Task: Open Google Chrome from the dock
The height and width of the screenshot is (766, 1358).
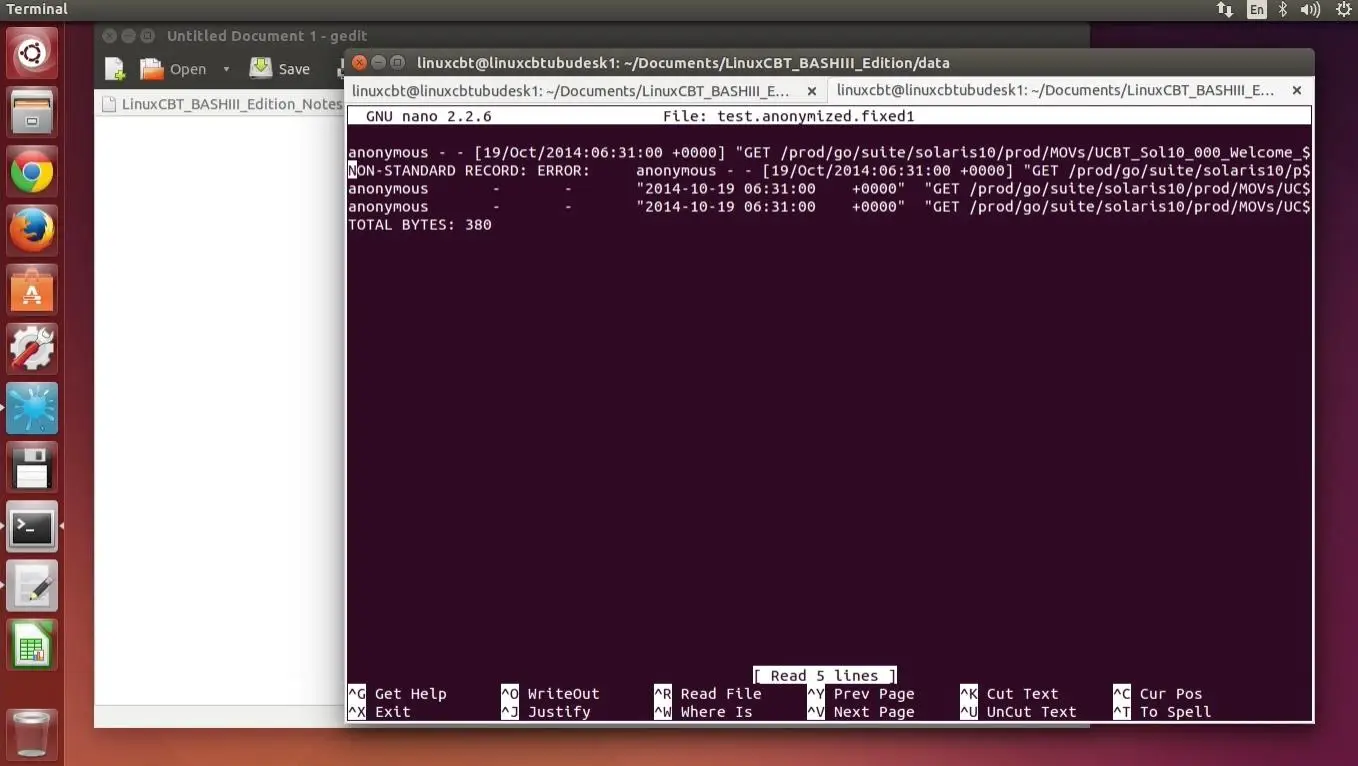Action: (x=32, y=172)
